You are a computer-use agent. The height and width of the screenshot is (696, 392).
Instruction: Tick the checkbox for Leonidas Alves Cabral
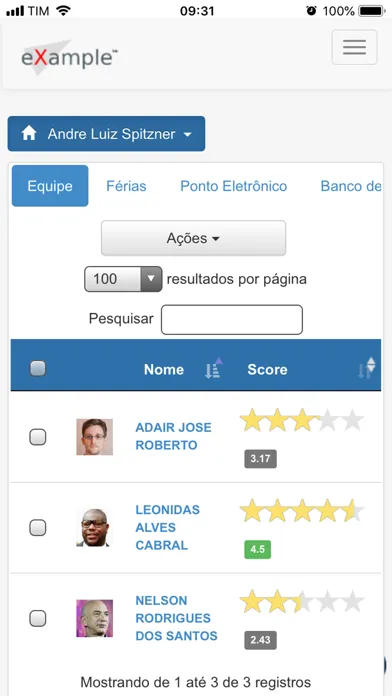[38, 527]
